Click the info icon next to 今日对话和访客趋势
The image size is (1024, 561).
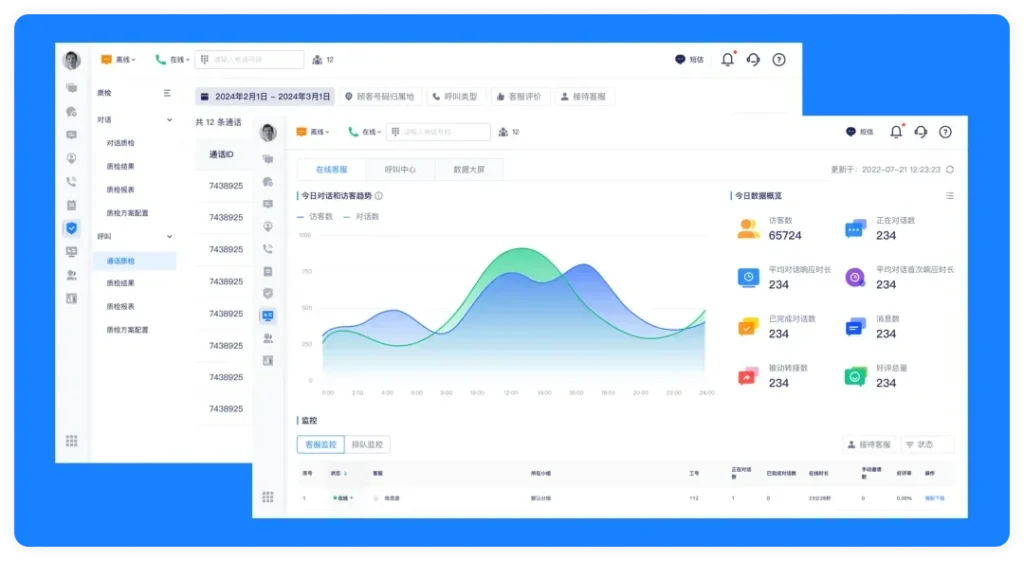point(379,196)
